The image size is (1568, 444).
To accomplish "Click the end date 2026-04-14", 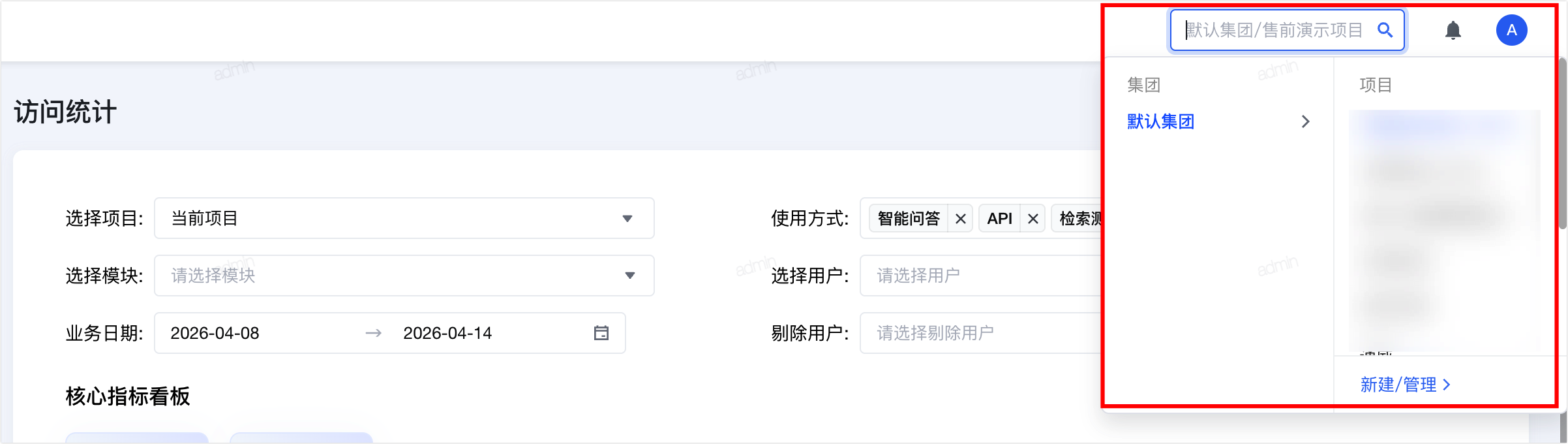I will 447,333.
